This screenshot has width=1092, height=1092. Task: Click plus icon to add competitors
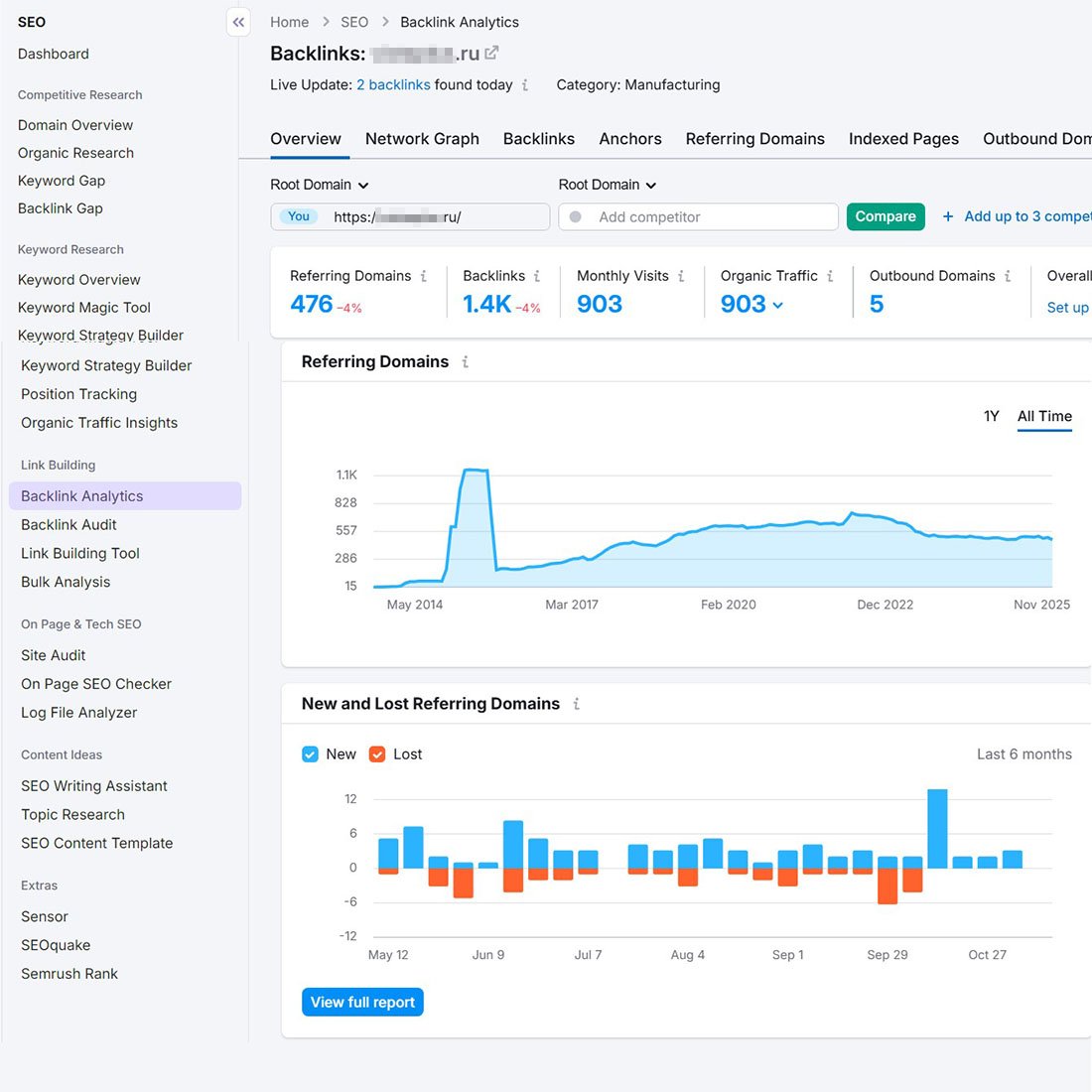[948, 216]
